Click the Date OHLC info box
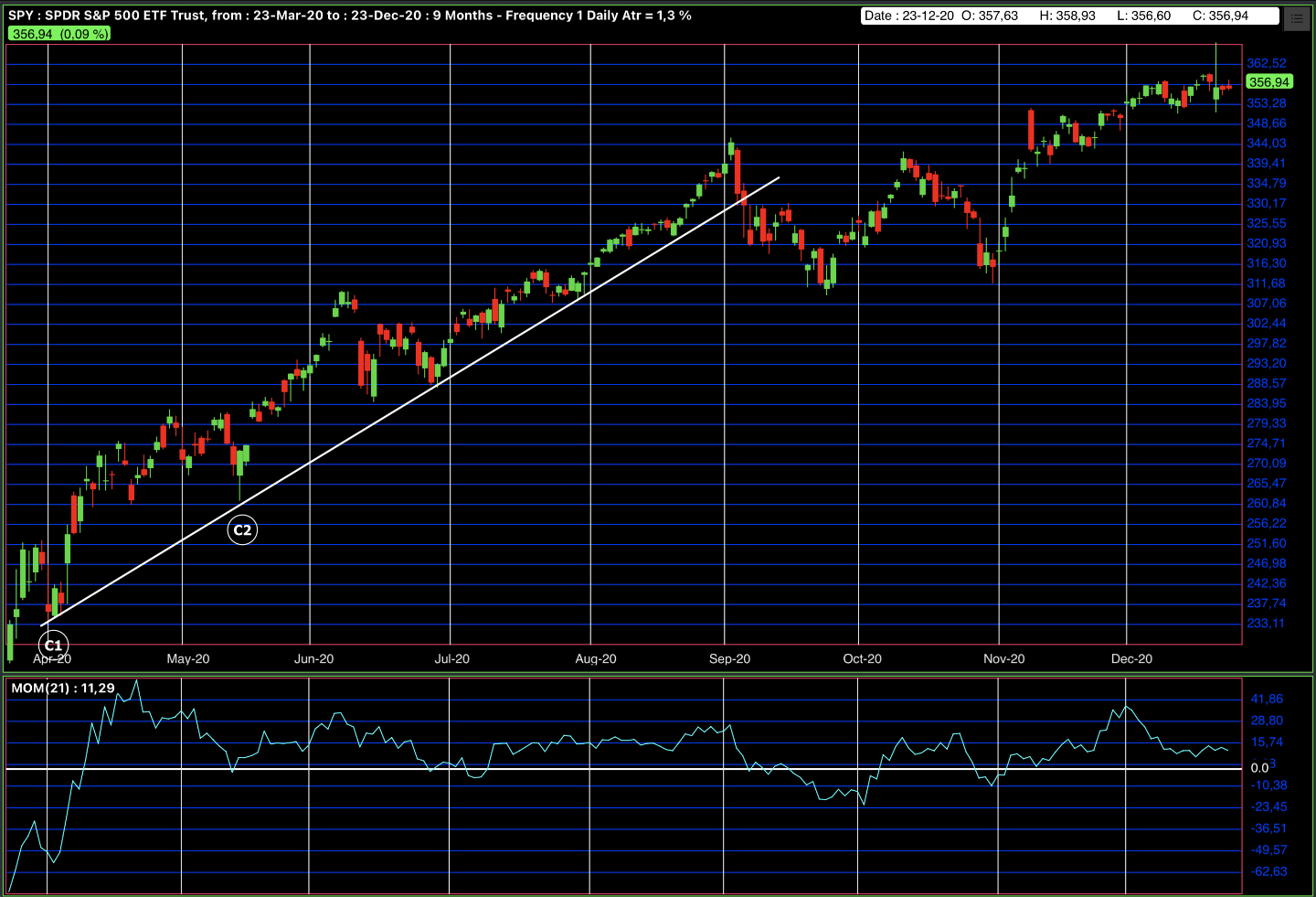This screenshot has height=897, width=1316. (x=1069, y=16)
